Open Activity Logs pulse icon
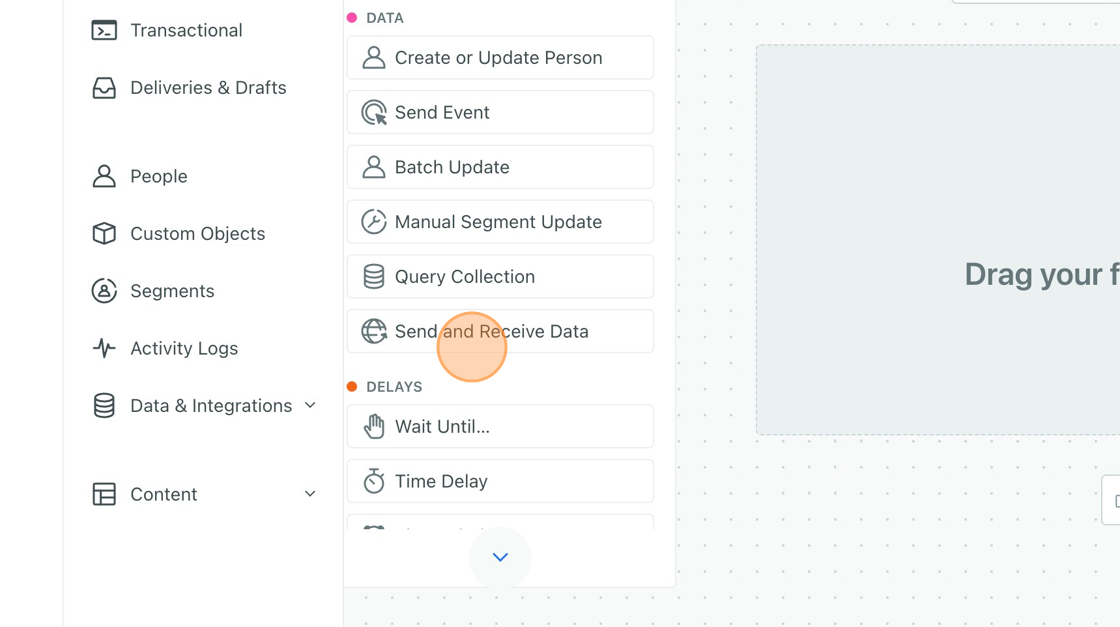 104,348
